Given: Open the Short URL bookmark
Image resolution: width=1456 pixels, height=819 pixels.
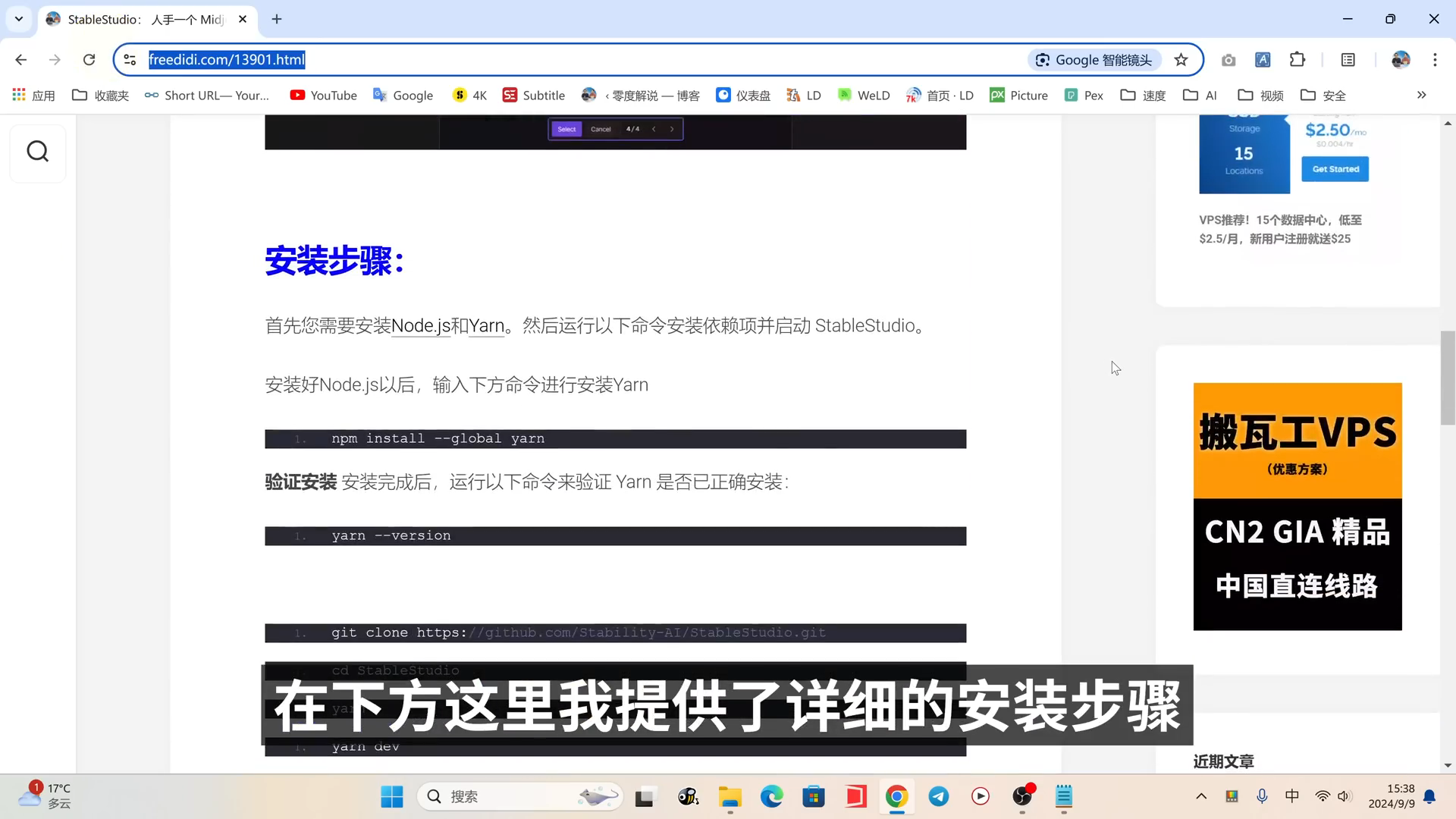Looking at the screenshot, I should tap(207, 95).
